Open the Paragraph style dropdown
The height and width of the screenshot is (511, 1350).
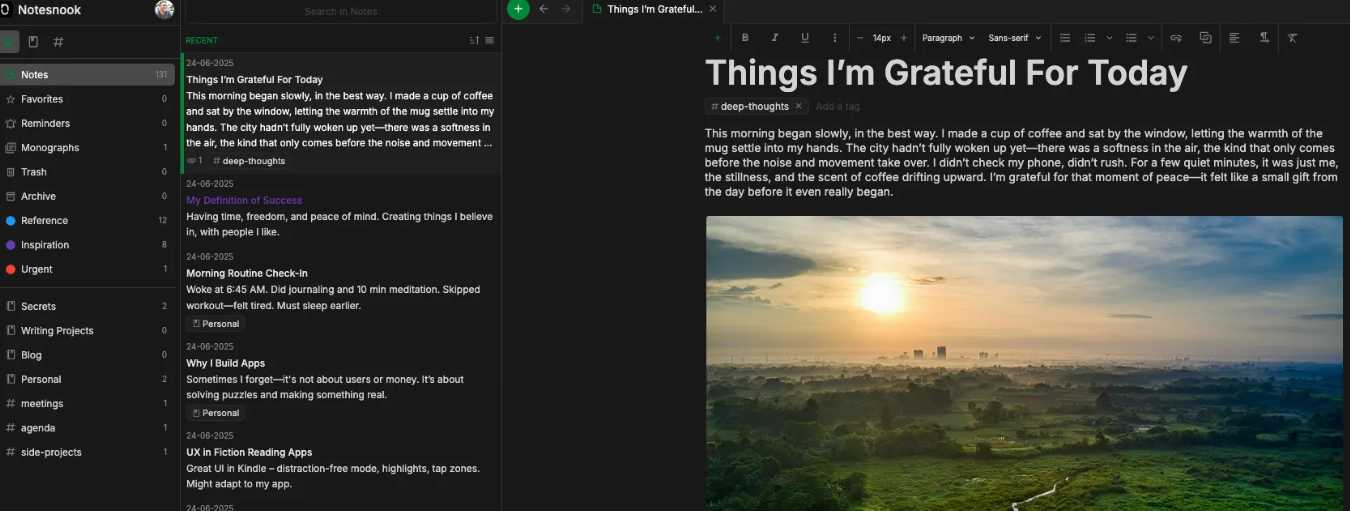pos(947,38)
